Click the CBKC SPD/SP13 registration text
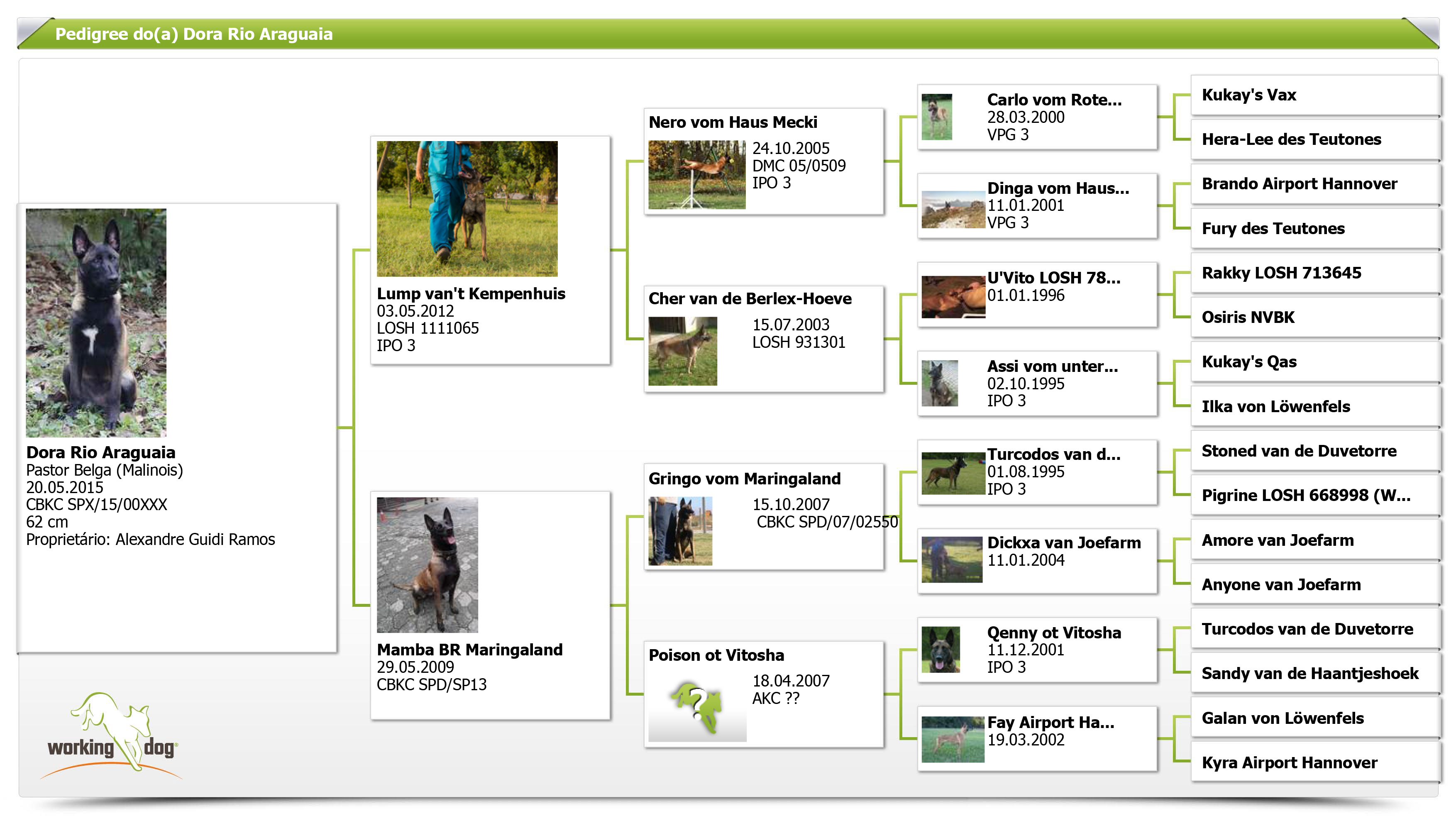The width and height of the screenshot is (1456, 816). pyautogui.click(x=431, y=684)
